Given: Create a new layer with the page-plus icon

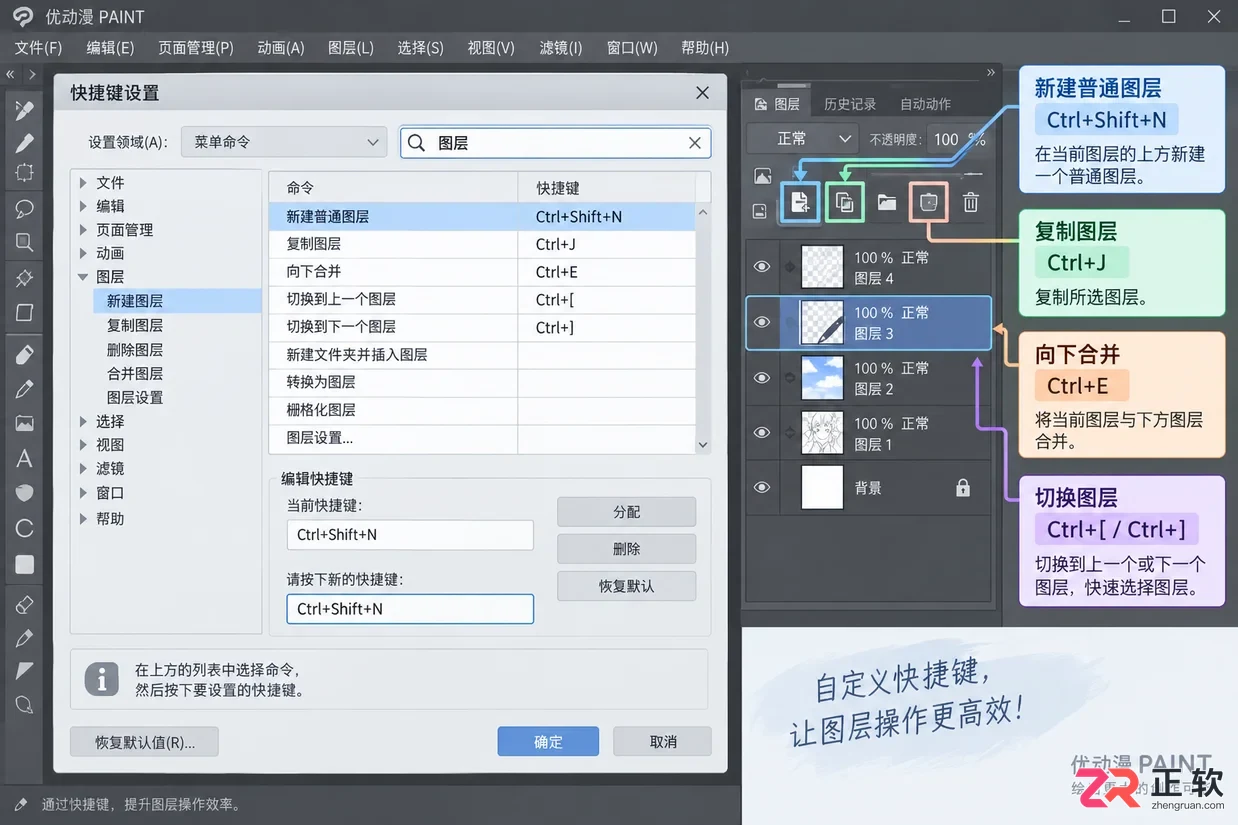Looking at the screenshot, I should coord(800,203).
